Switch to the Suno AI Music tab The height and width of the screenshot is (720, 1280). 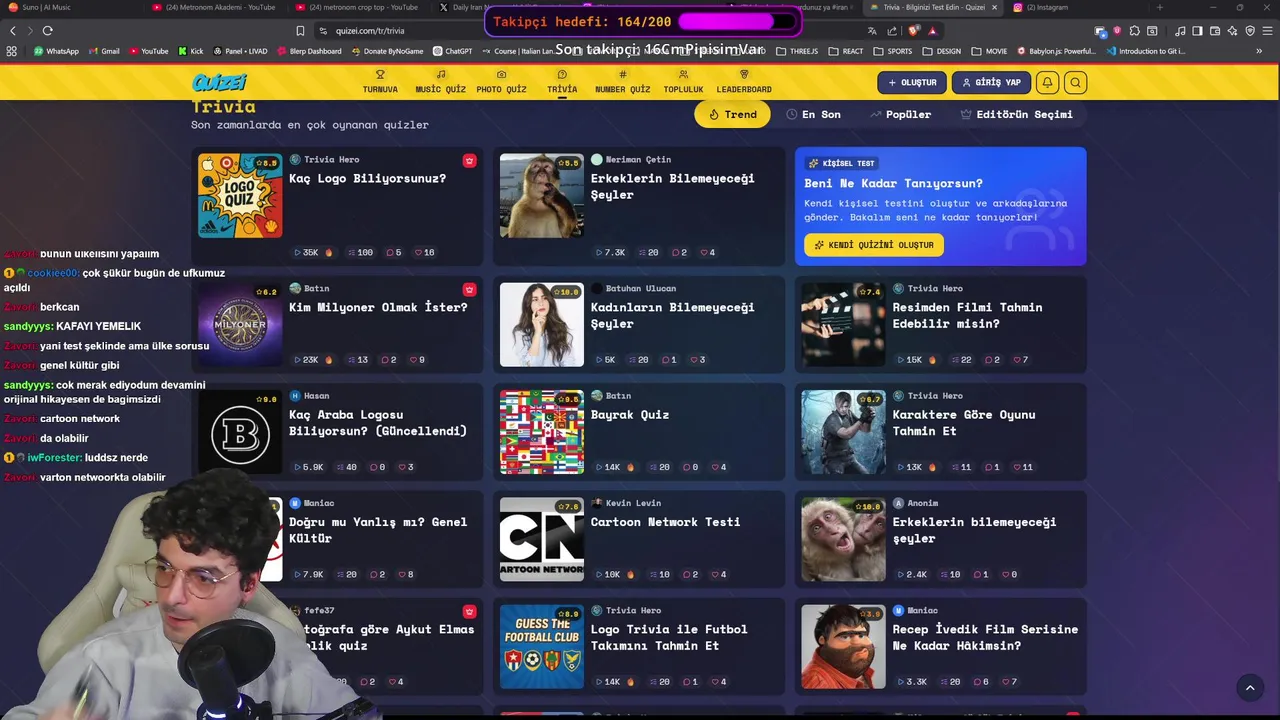70,7
